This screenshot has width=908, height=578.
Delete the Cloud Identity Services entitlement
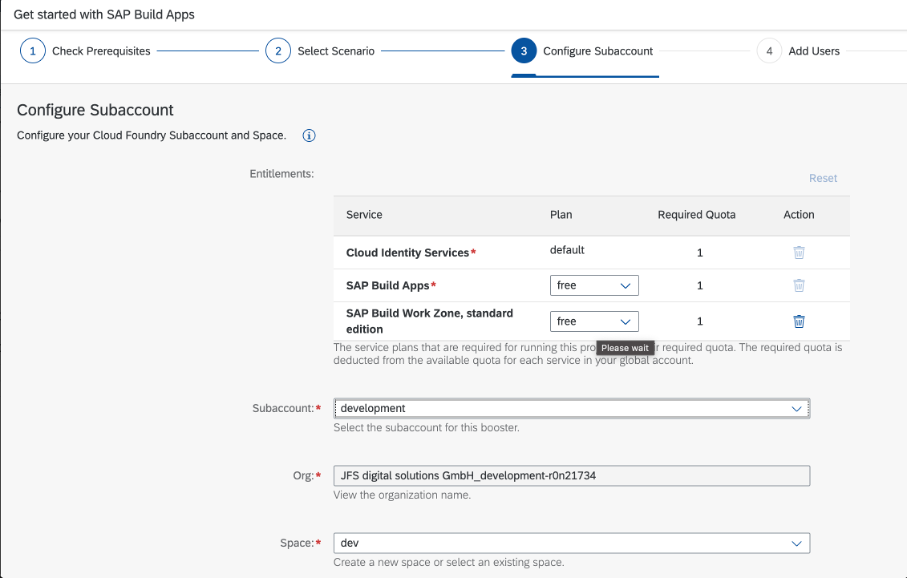coord(799,253)
